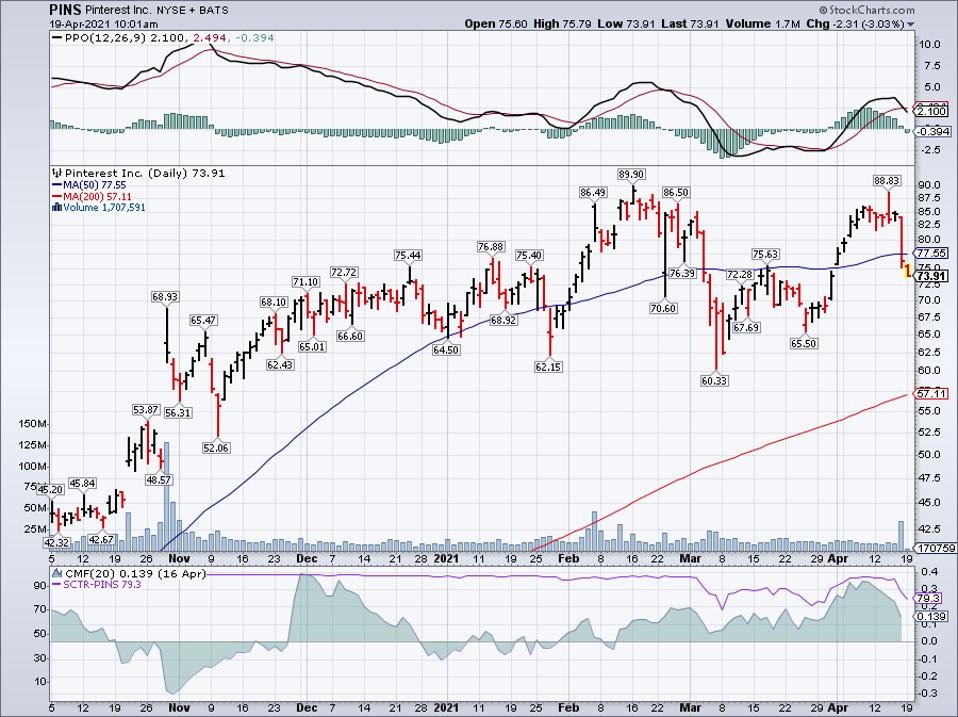Select the 66.60 price label

coord(350,336)
